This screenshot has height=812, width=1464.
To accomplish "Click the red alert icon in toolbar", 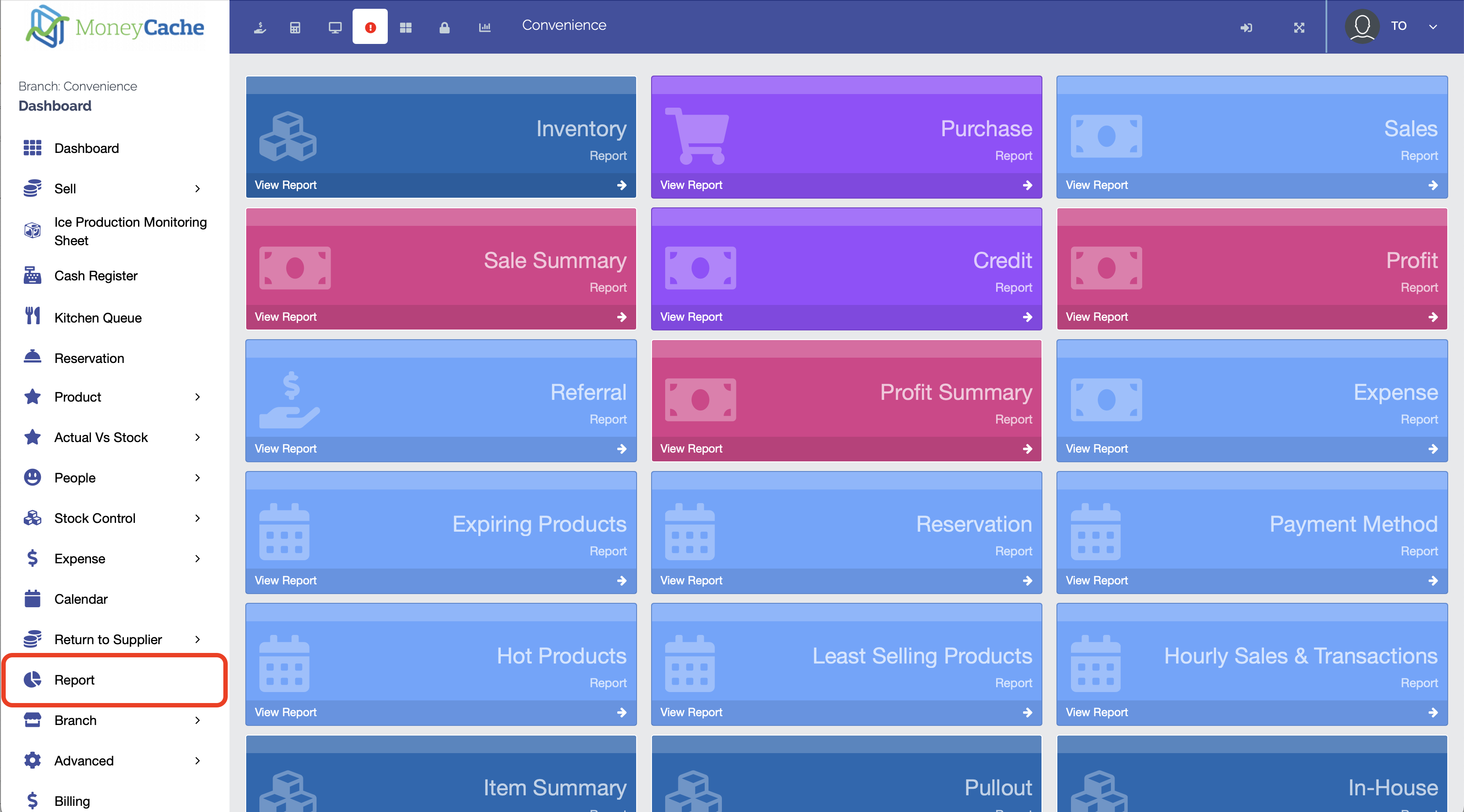I will [x=370, y=27].
